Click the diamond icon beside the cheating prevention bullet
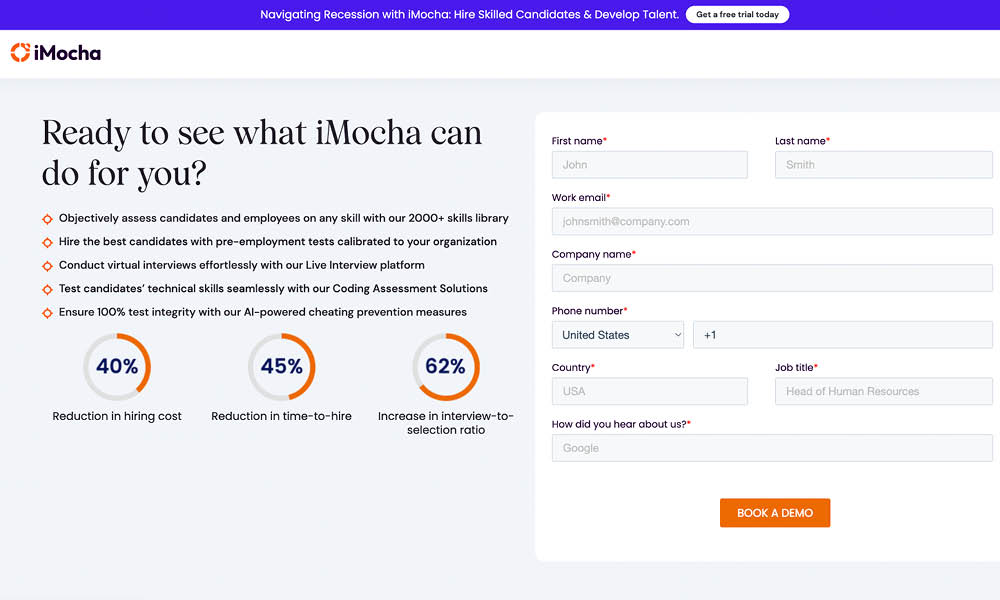Image resolution: width=1000 pixels, height=600 pixels. coord(47,312)
